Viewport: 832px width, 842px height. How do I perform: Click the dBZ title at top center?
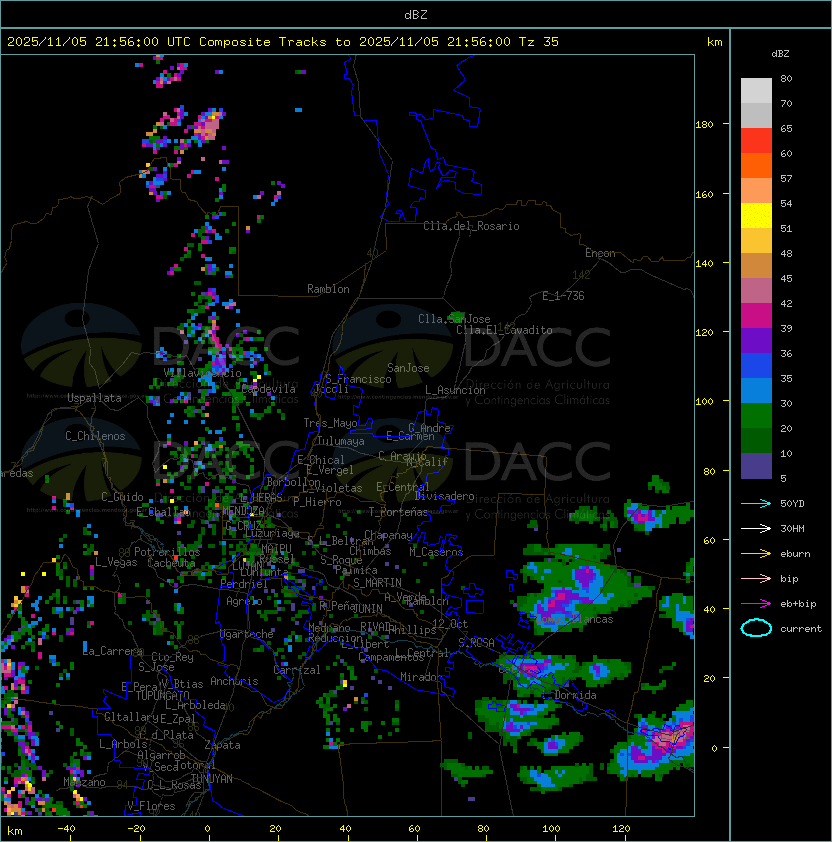pyautogui.click(x=416, y=14)
